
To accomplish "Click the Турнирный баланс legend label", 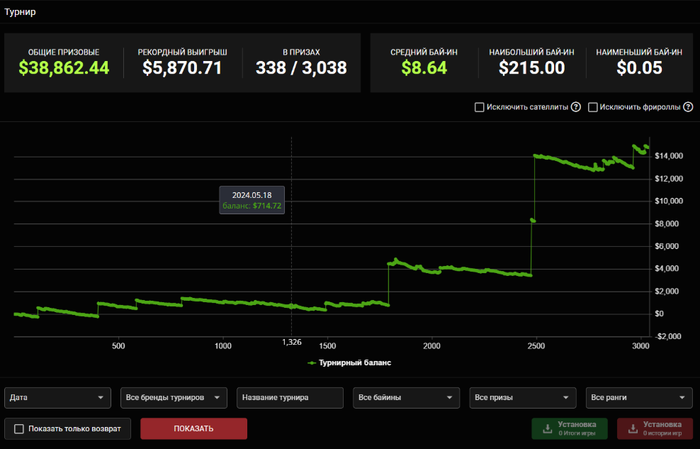I will tap(355, 363).
